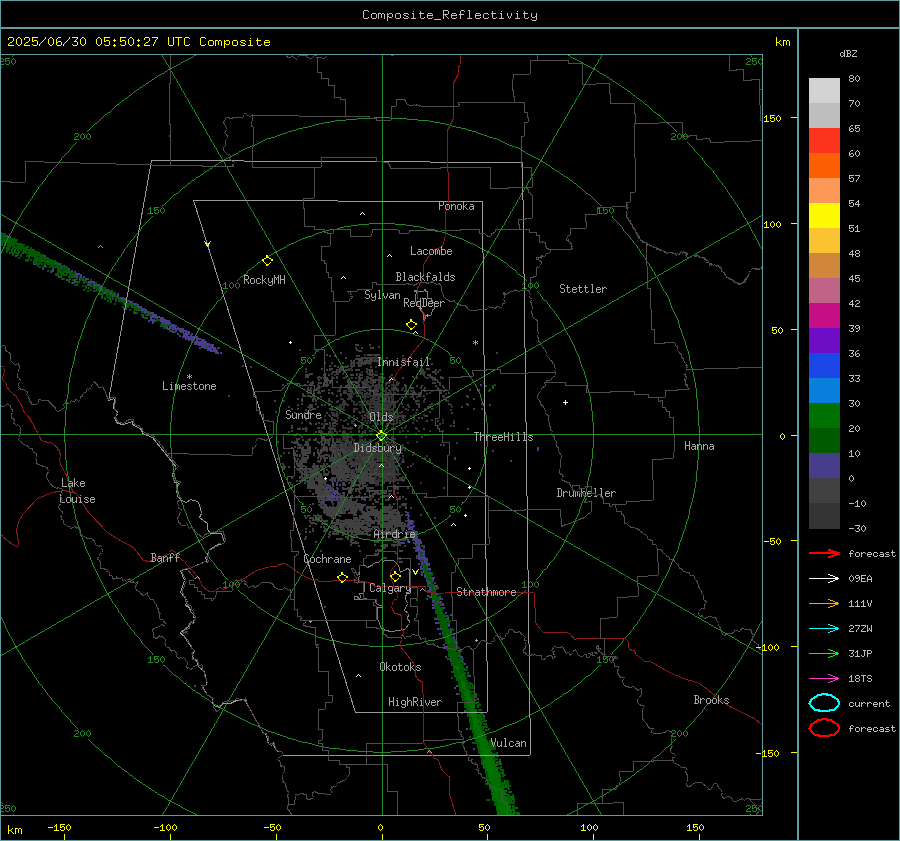Click the yellow diamond marker above RockyMH
This screenshot has height=841, width=900.
click(x=267, y=261)
